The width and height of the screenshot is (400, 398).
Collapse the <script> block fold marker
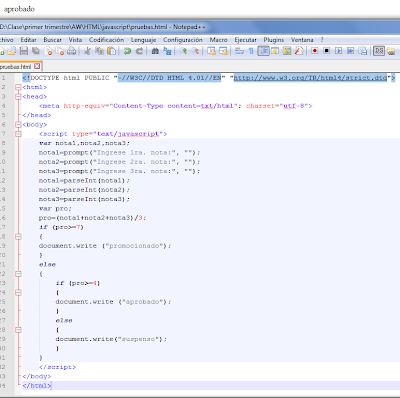coord(18,134)
